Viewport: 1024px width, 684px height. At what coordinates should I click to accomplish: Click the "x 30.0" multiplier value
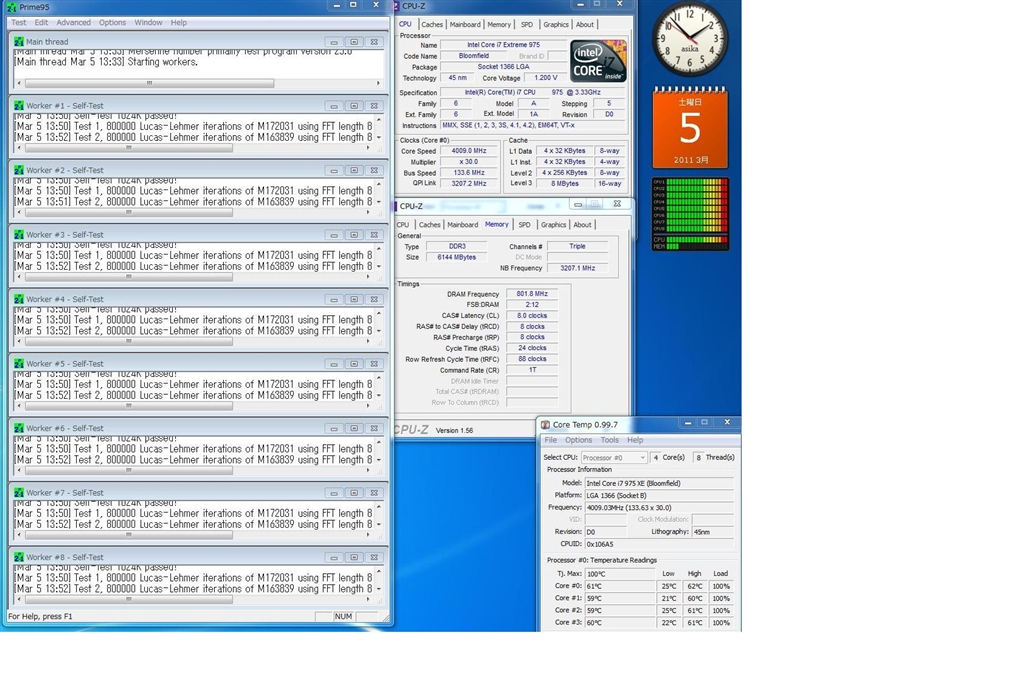[x=470, y=162]
